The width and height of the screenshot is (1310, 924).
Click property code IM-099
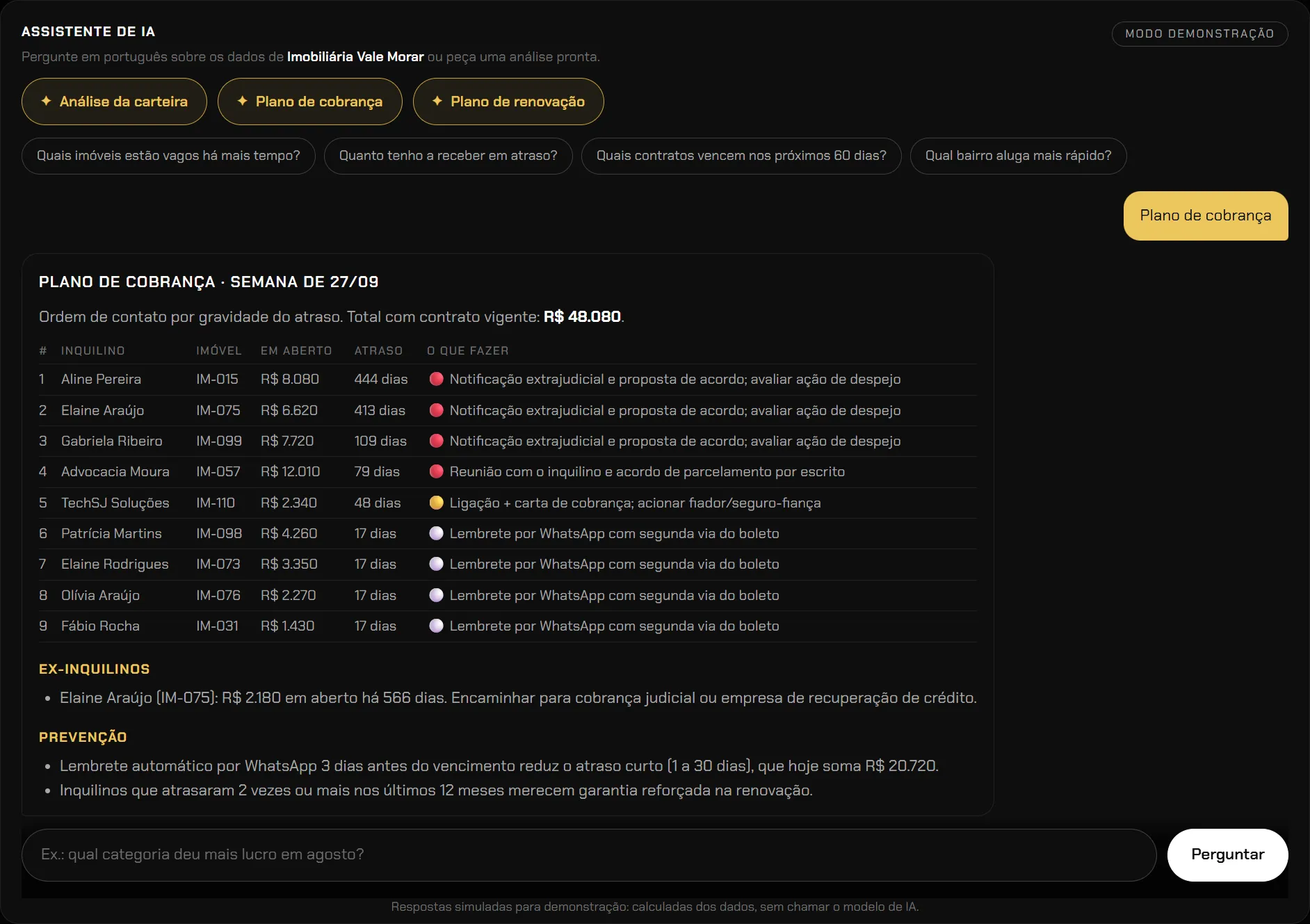[x=219, y=441]
